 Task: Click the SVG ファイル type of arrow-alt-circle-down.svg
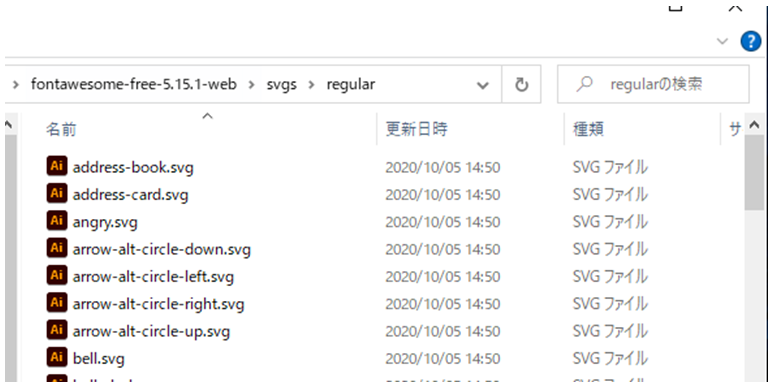610,250
